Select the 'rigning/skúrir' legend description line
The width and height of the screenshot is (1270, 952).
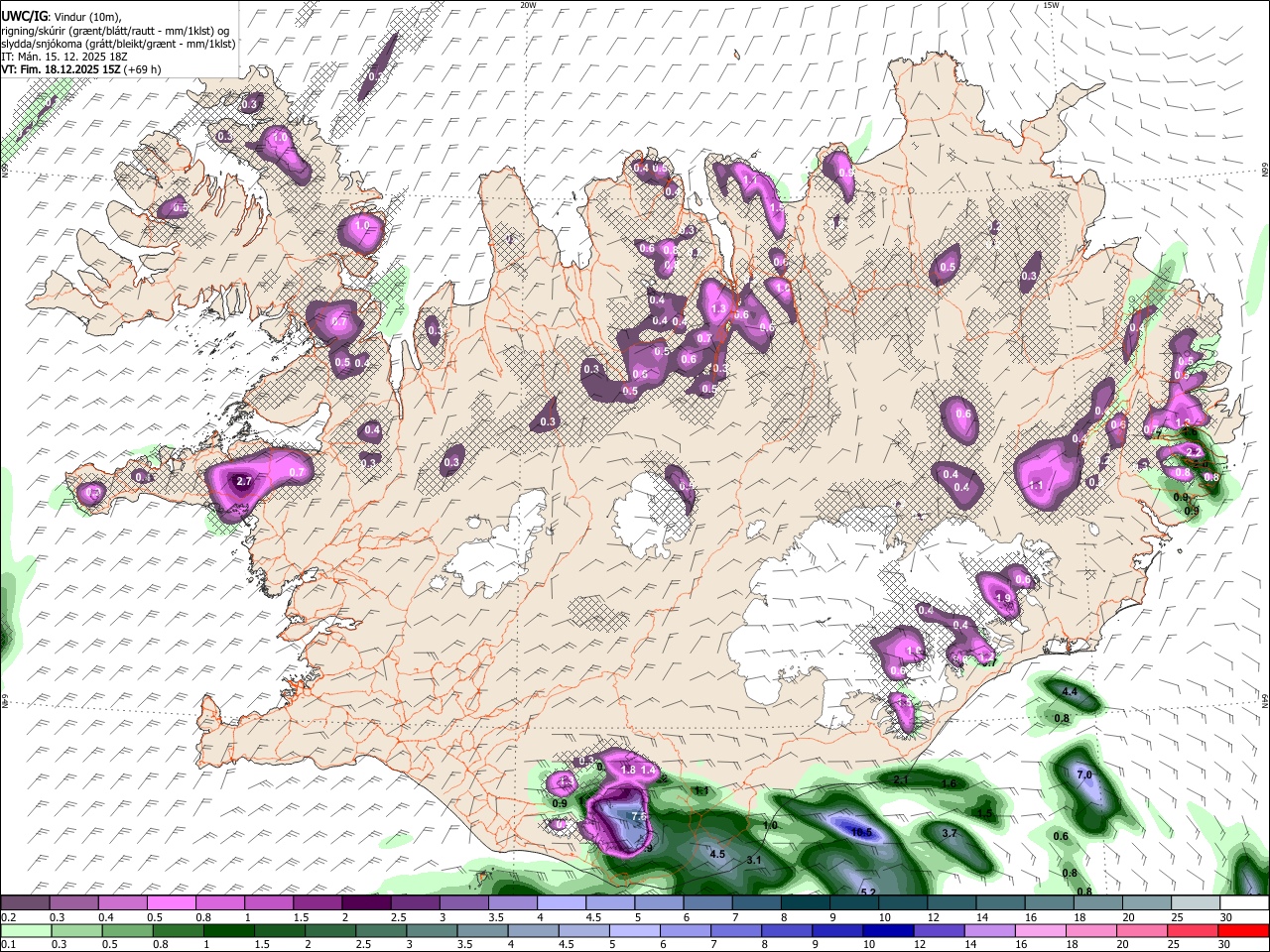pos(115,31)
